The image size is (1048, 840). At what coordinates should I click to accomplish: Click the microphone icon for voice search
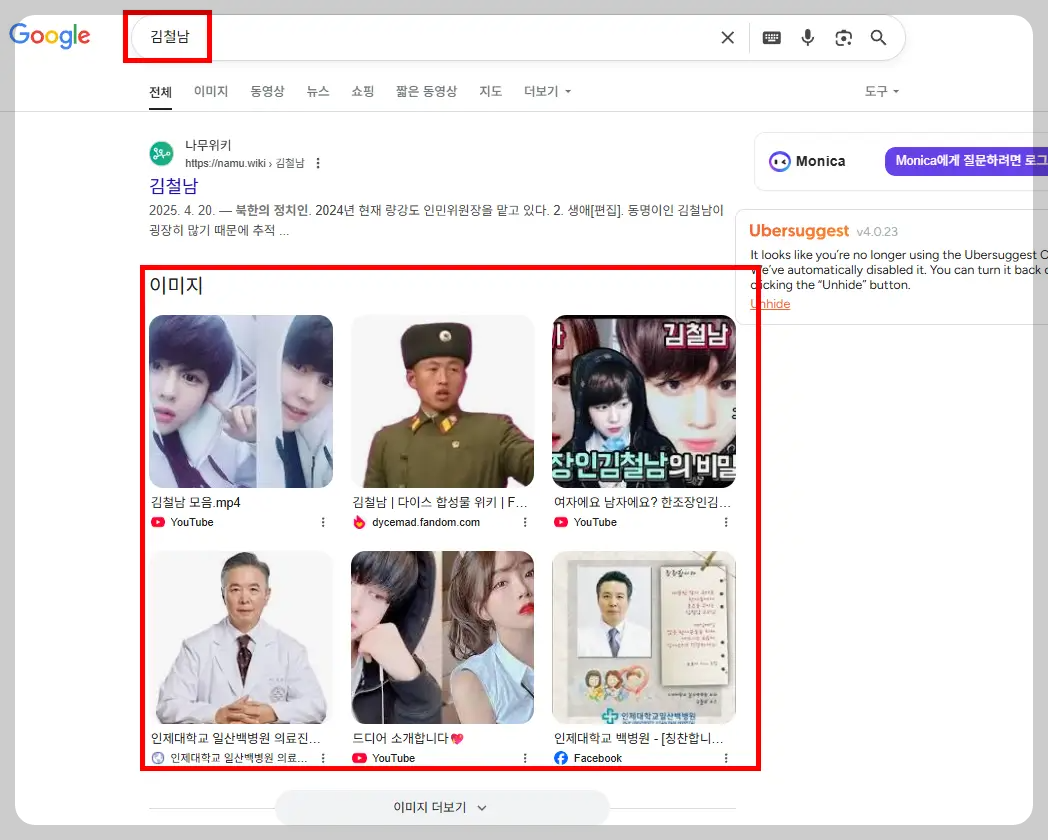[807, 37]
